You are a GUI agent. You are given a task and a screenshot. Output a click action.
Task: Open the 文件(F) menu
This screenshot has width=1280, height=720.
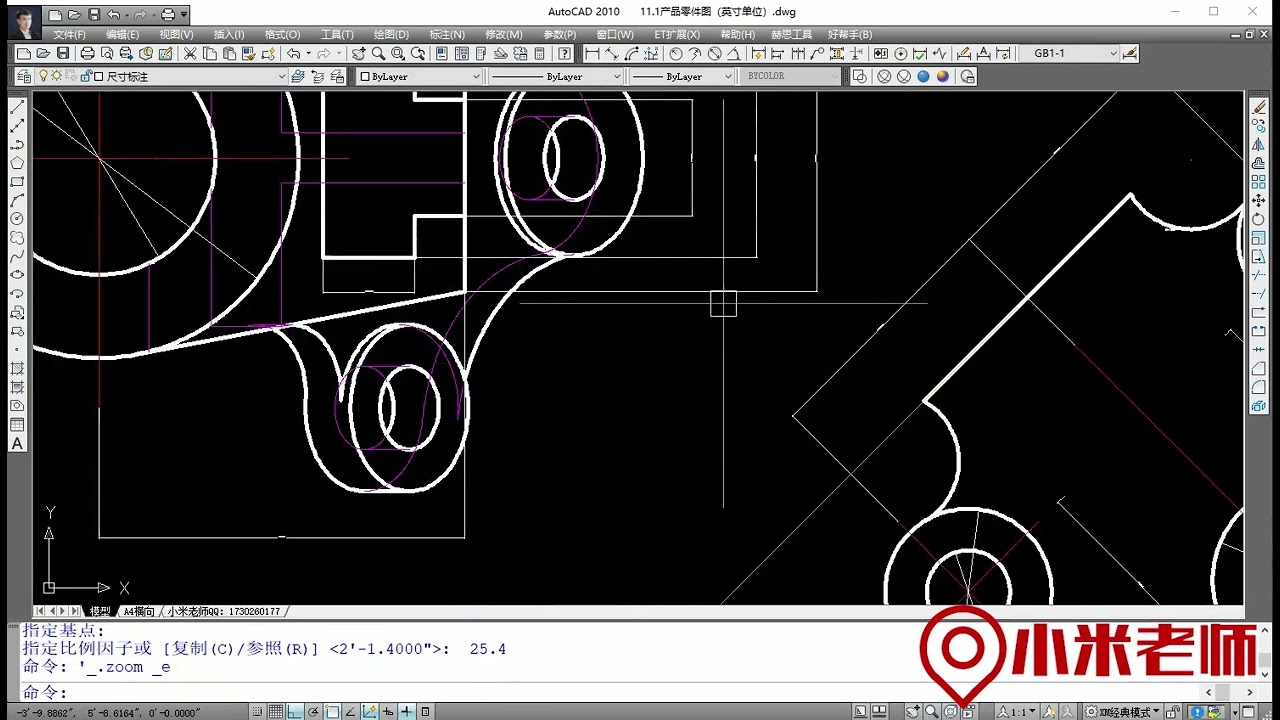(x=69, y=34)
